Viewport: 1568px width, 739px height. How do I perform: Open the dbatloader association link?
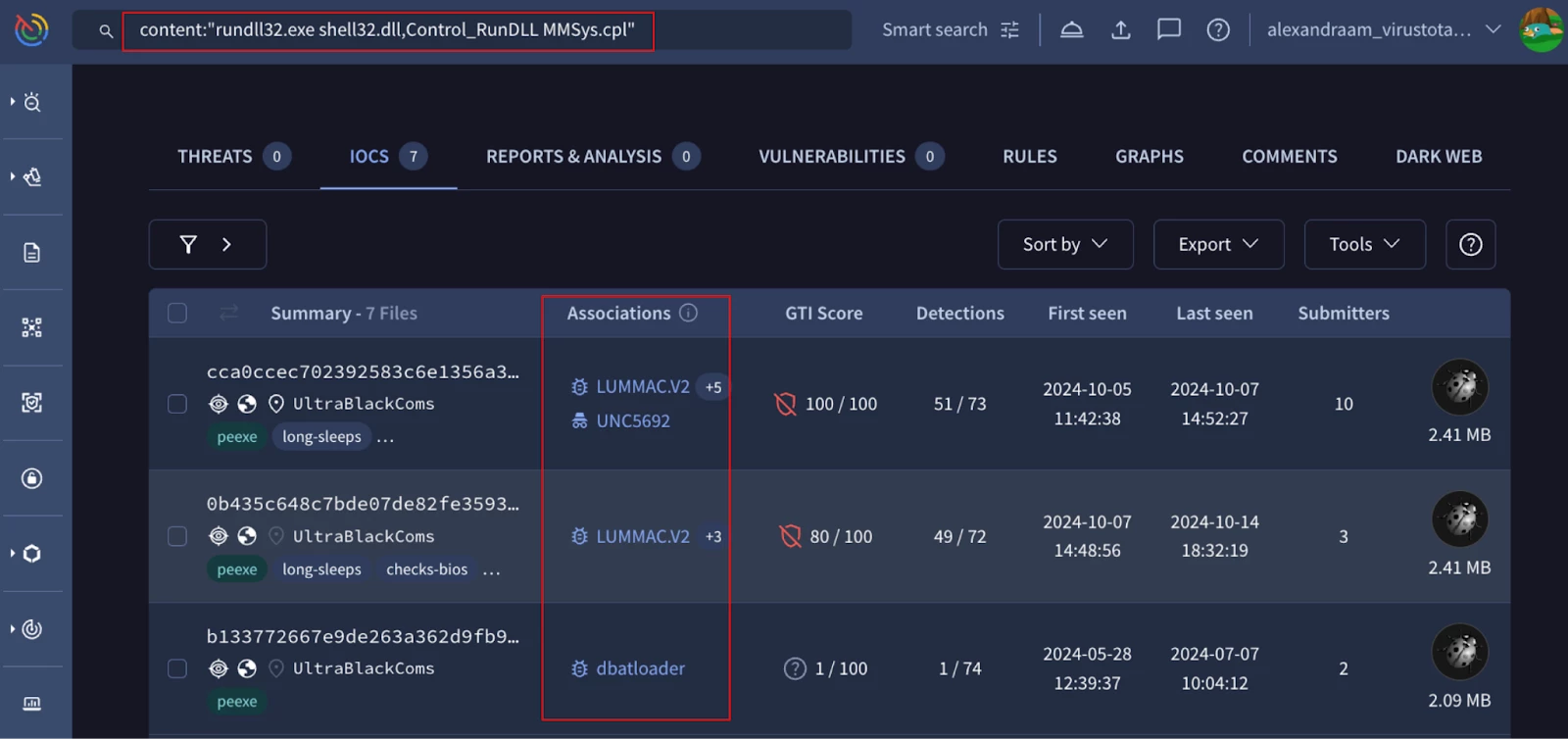pyautogui.click(x=640, y=668)
